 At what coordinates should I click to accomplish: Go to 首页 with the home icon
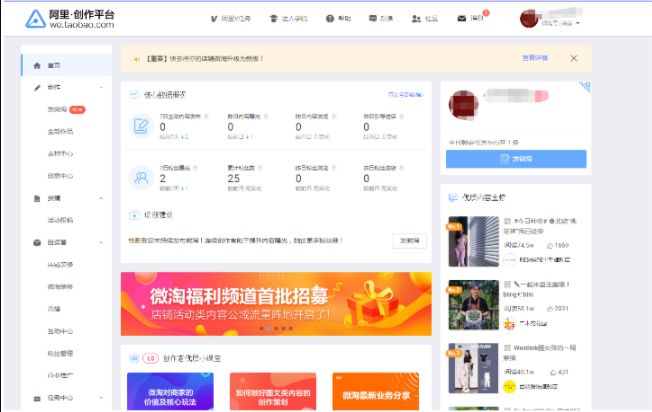[67, 65]
